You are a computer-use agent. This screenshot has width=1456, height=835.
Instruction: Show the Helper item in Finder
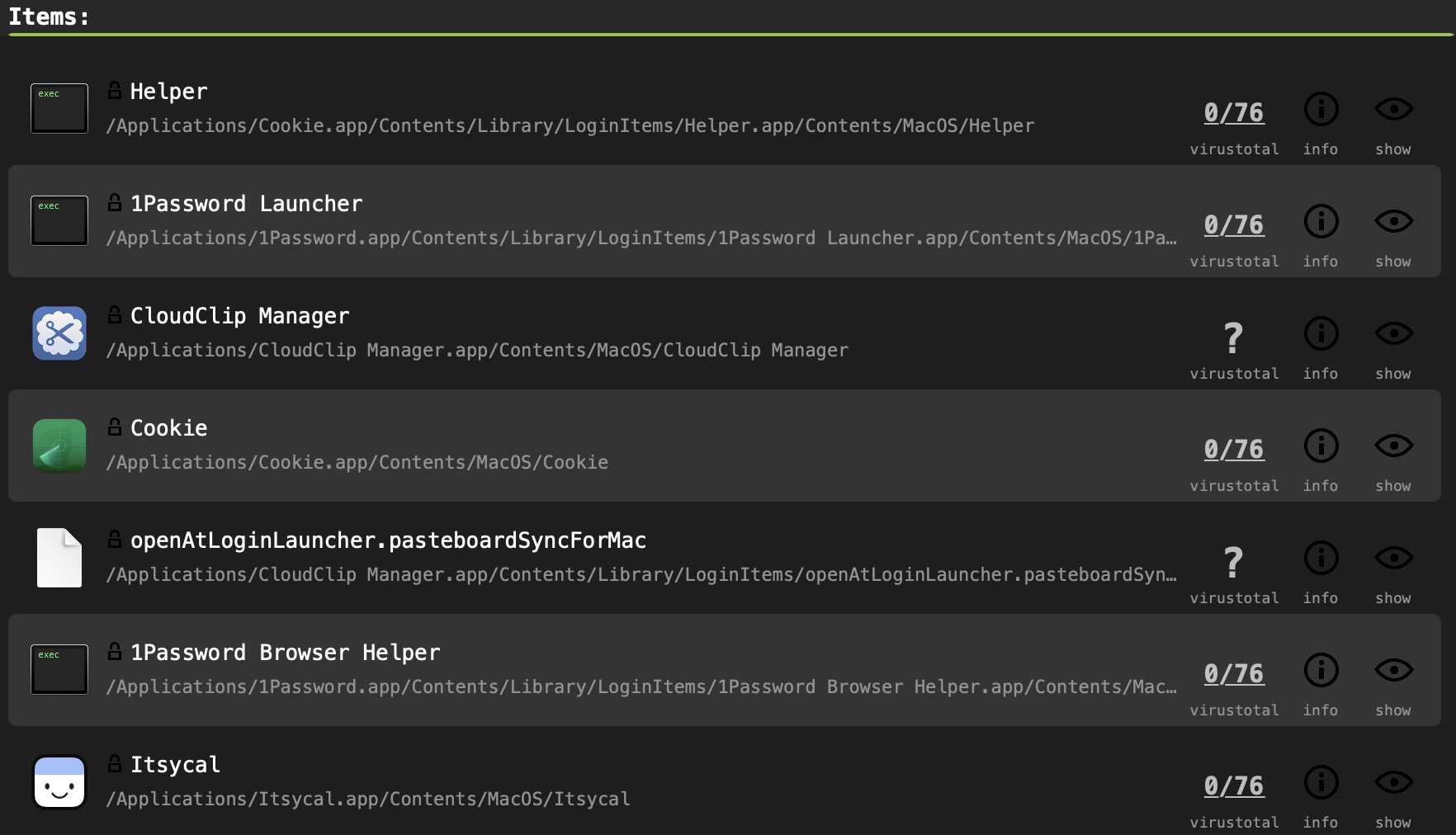(1393, 109)
